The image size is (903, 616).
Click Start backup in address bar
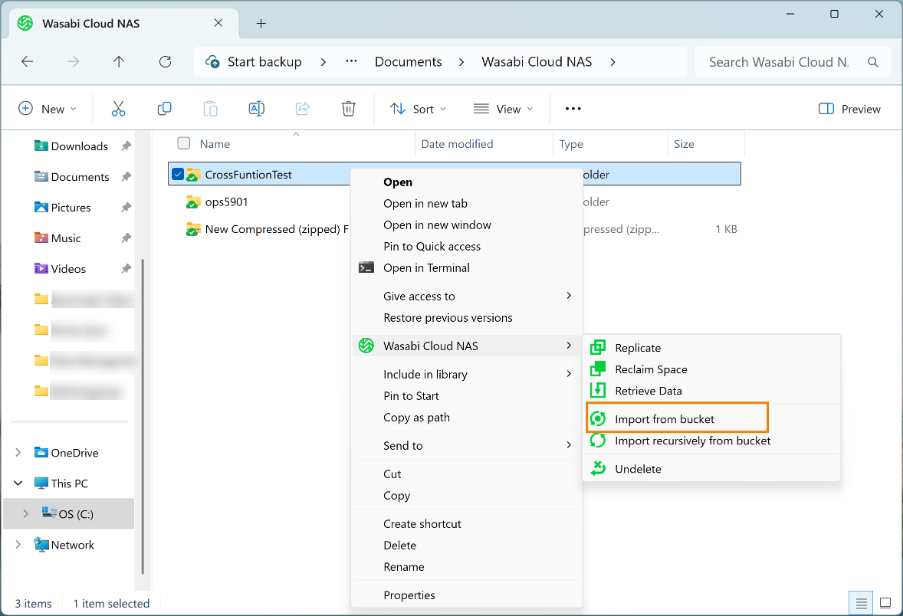pyautogui.click(x=254, y=62)
